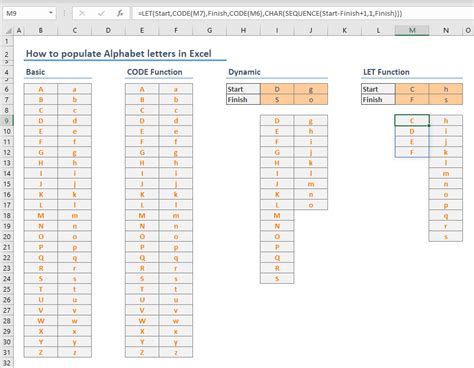Click active cell M9 containing 'C'

click(412, 121)
